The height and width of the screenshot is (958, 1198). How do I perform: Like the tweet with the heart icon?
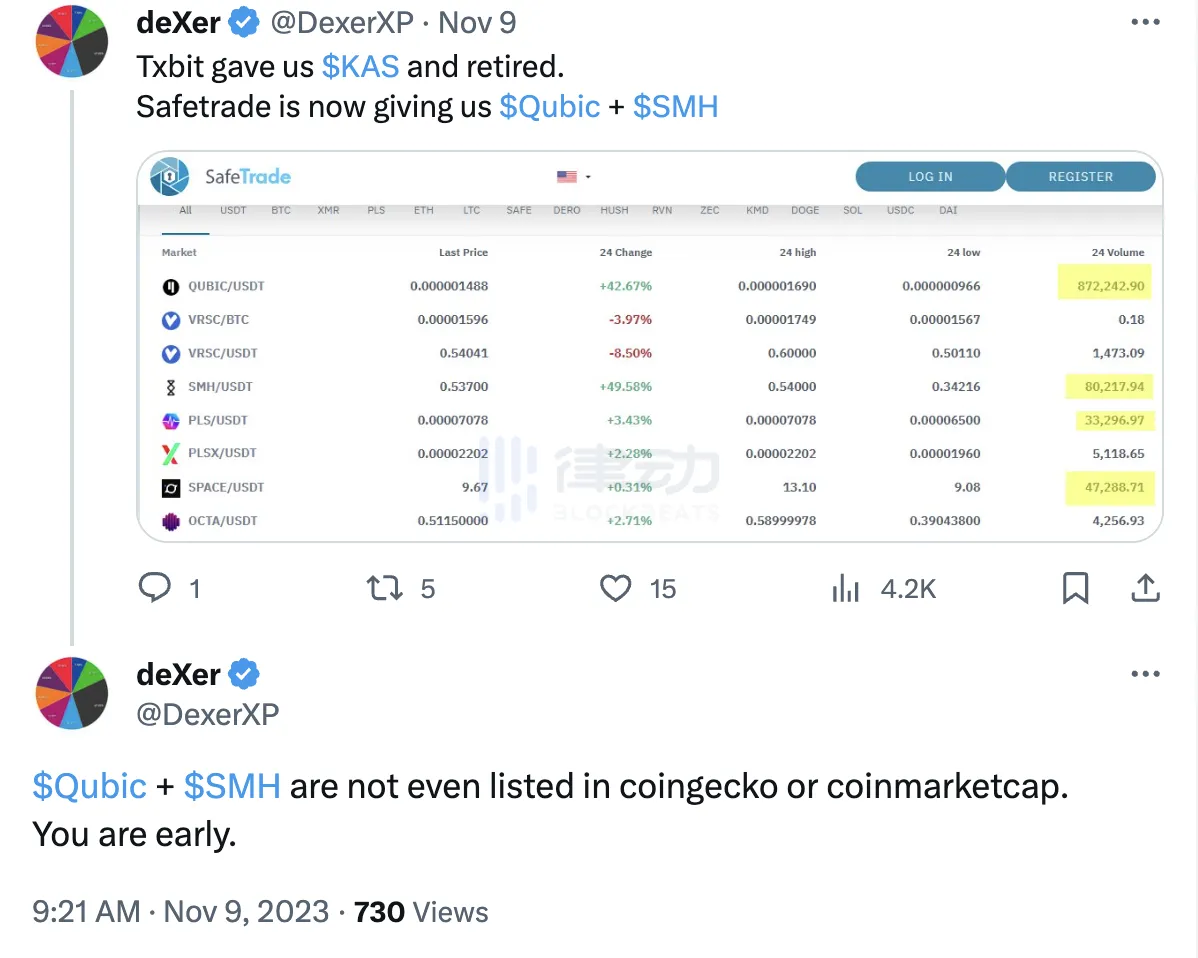(615, 588)
